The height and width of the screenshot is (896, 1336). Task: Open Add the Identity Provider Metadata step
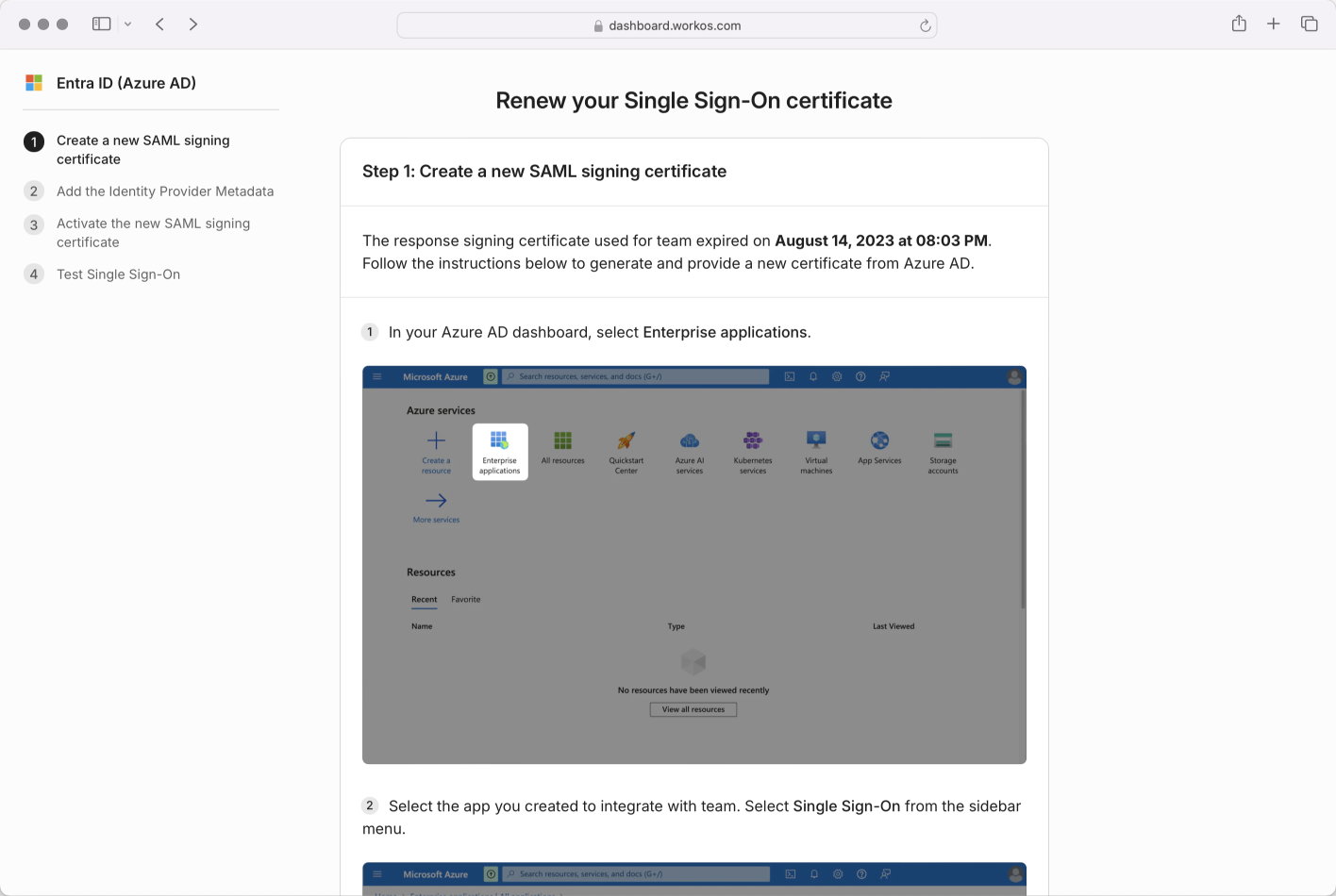click(164, 191)
